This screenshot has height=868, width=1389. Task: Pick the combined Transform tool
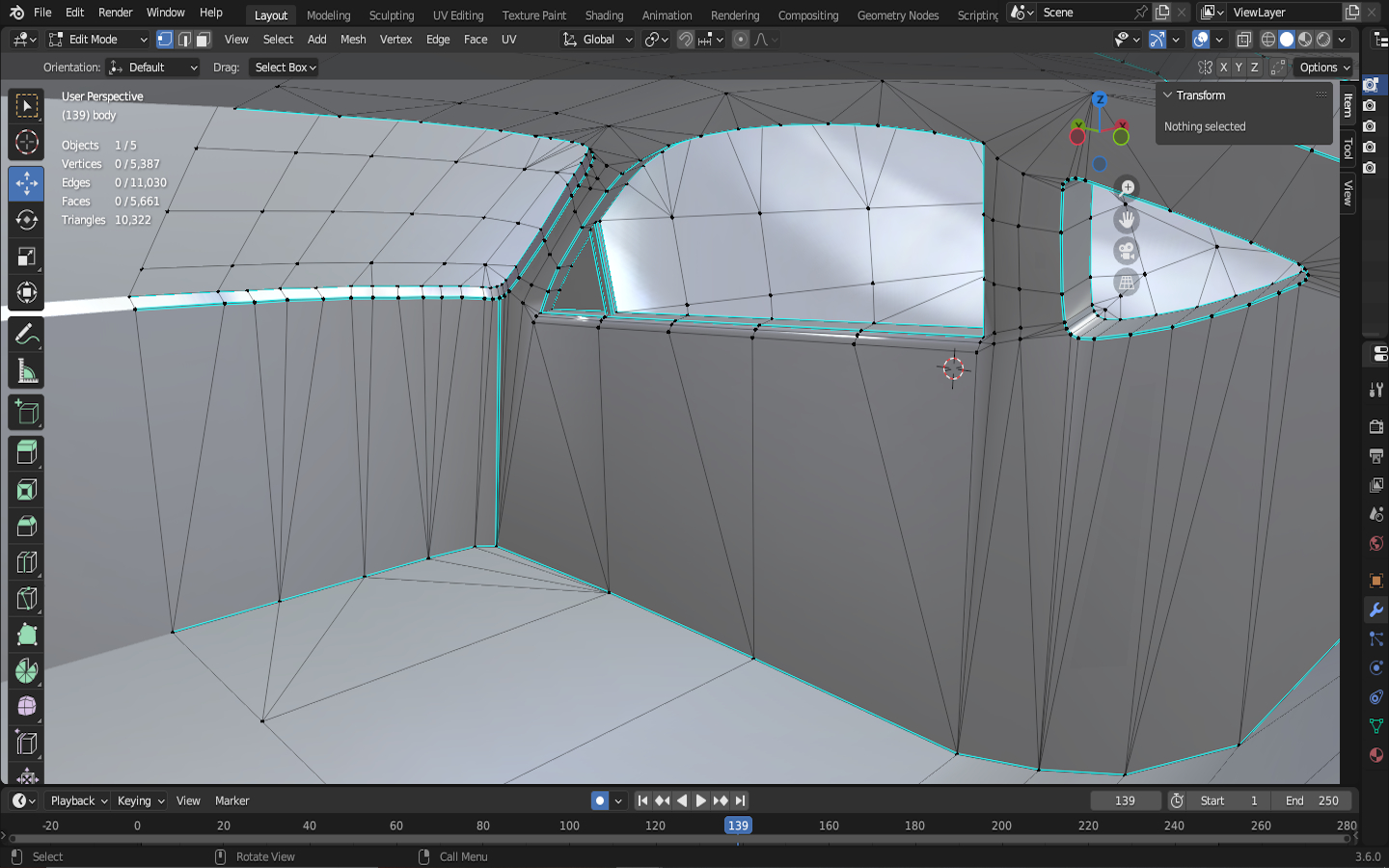[x=27, y=293]
